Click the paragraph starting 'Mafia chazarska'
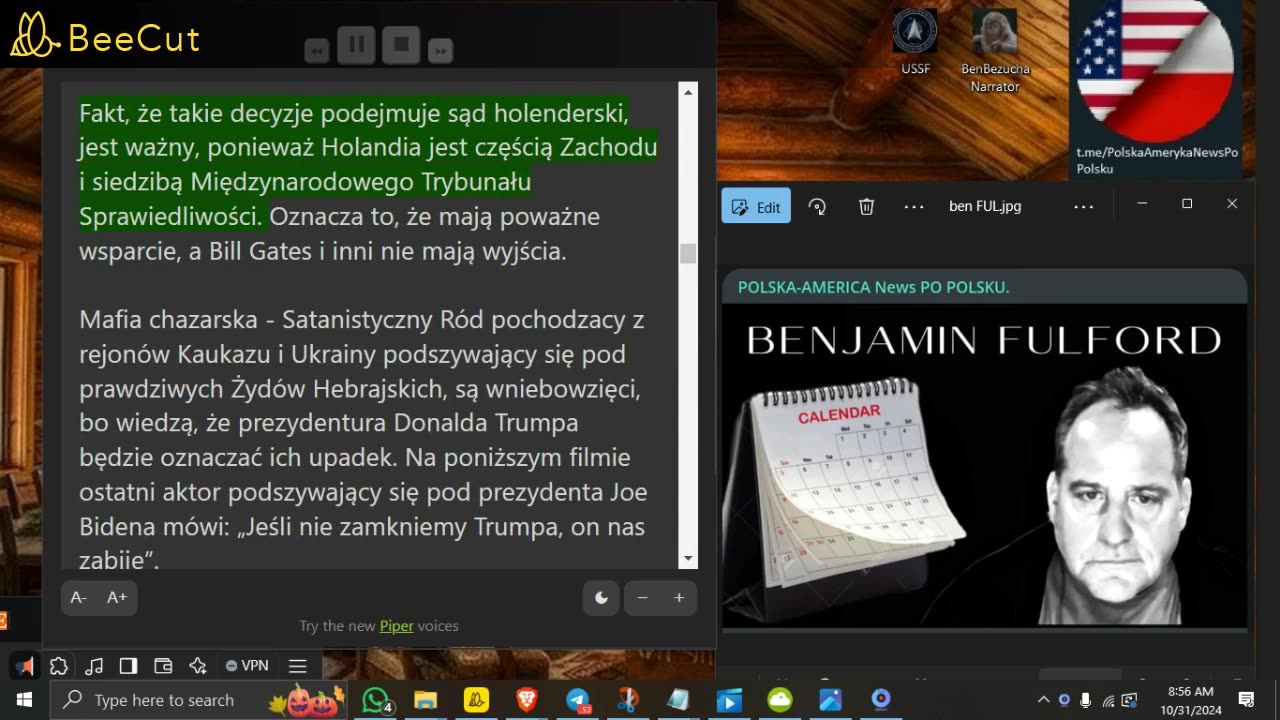The width and height of the screenshot is (1280, 720). [x=364, y=440]
